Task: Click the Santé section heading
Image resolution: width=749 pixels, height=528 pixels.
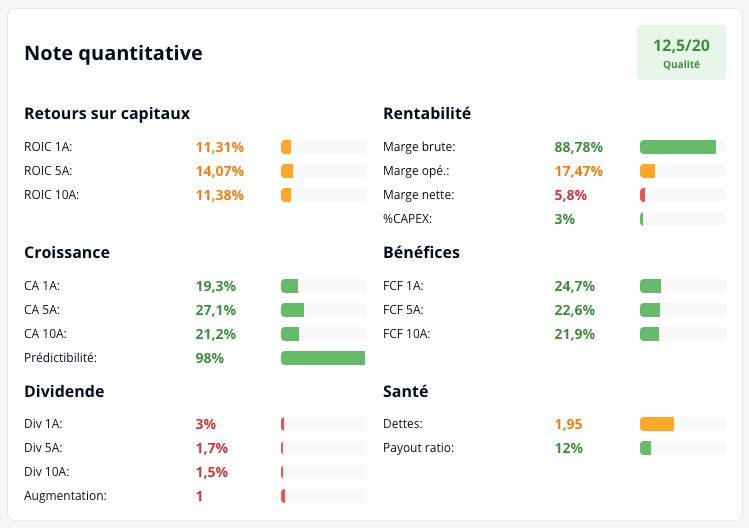Action: (406, 391)
